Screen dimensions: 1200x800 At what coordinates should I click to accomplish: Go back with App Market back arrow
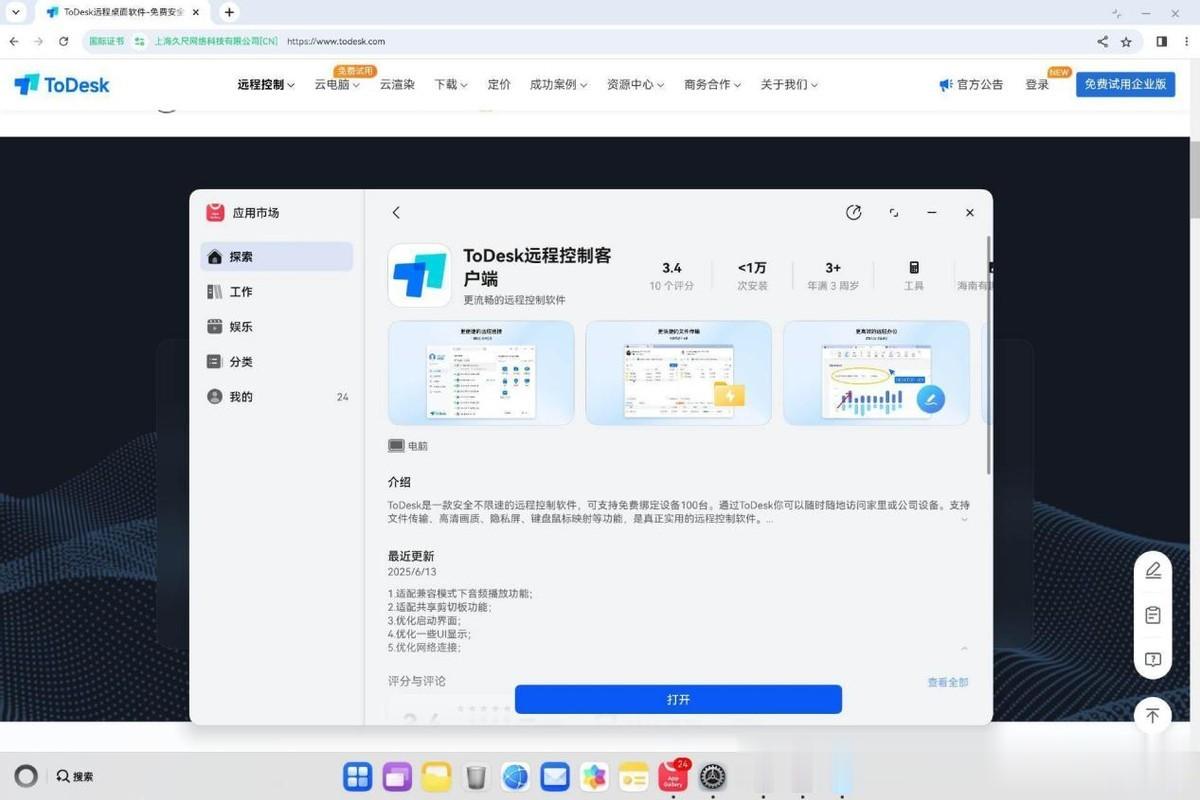(x=396, y=213)
